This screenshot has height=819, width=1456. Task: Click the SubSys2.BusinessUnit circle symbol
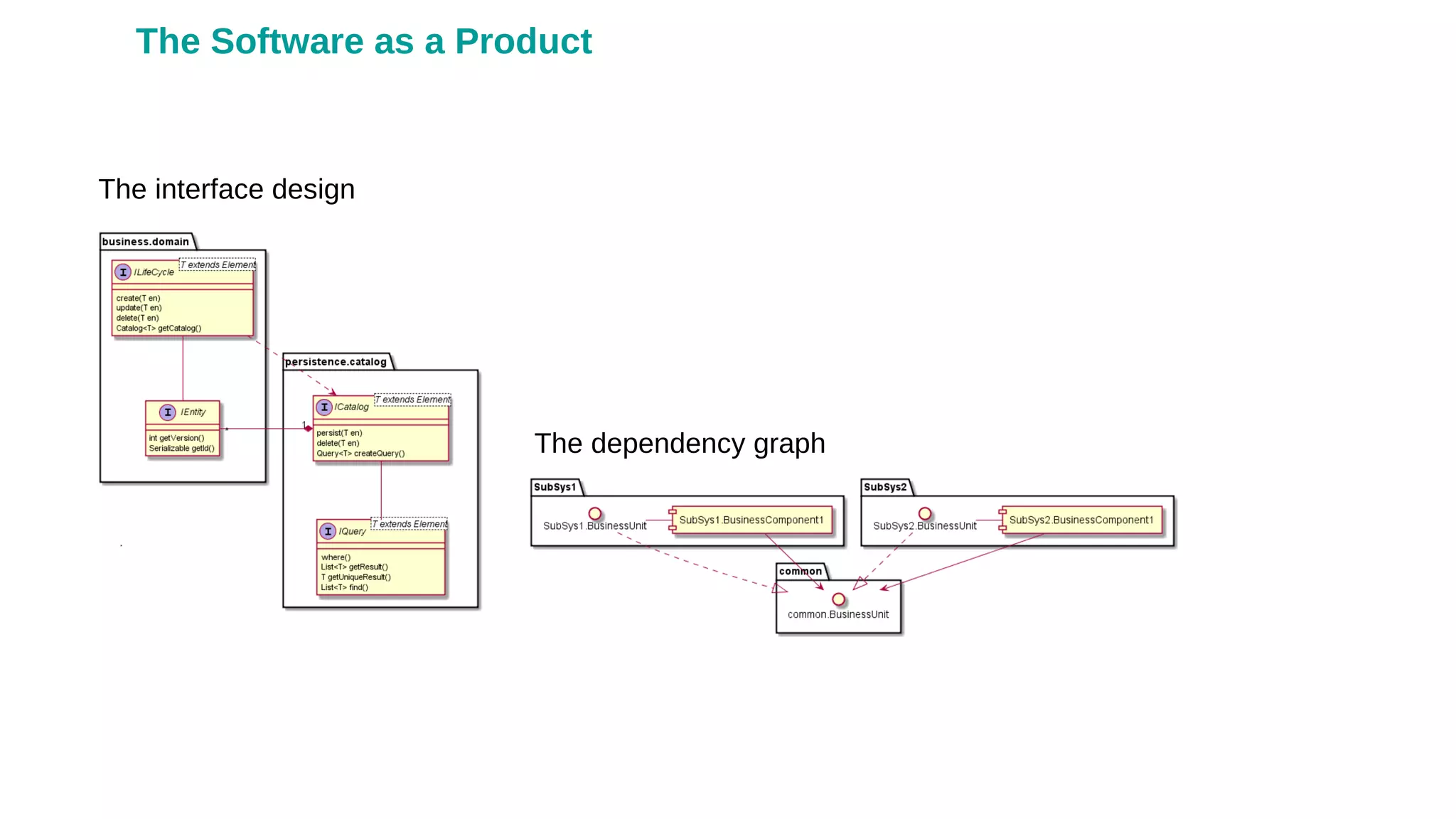[x=925, y=514]
